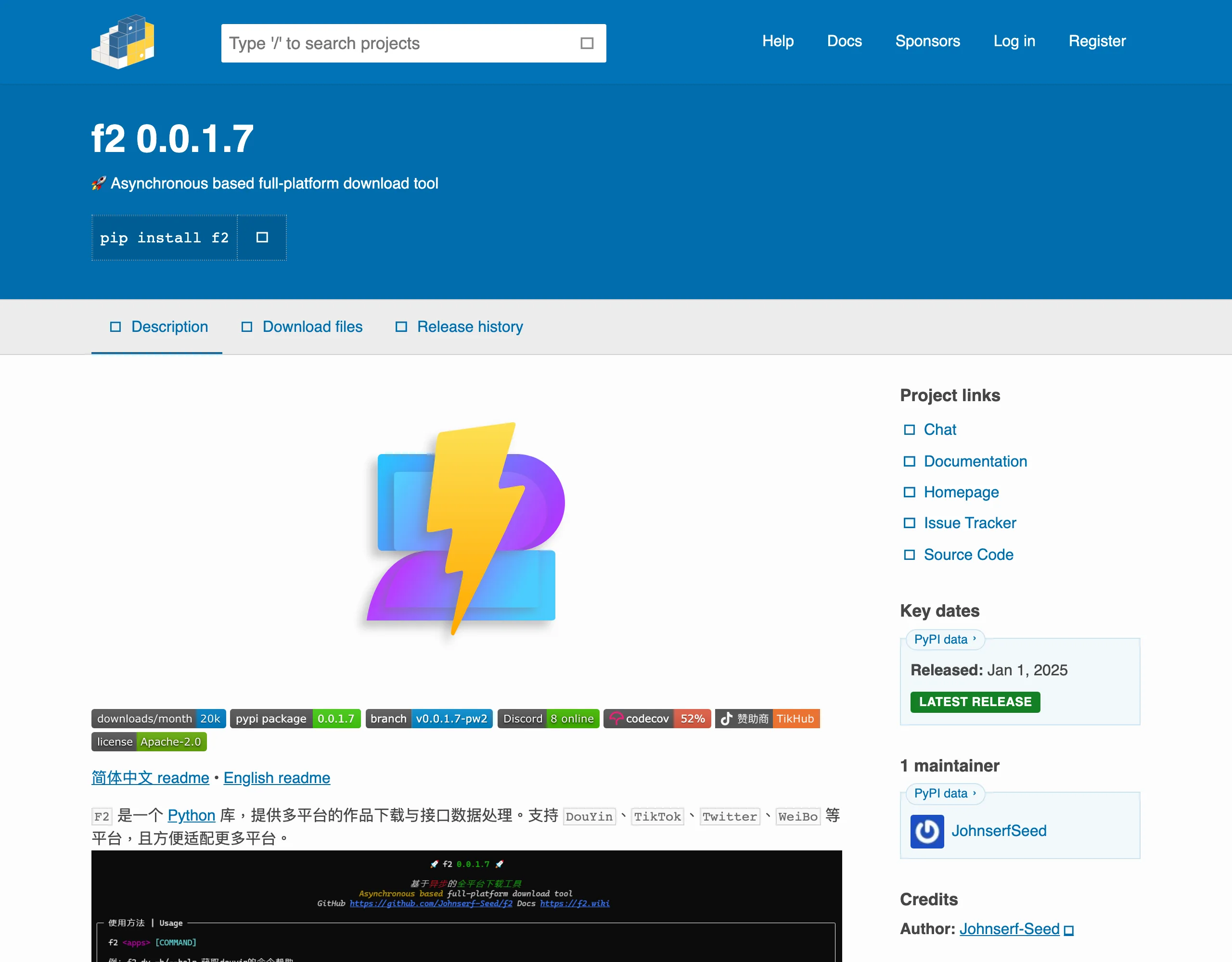Expand PyPI data under Key dates
Screen dimensions: 1232x962
(945, 639)
